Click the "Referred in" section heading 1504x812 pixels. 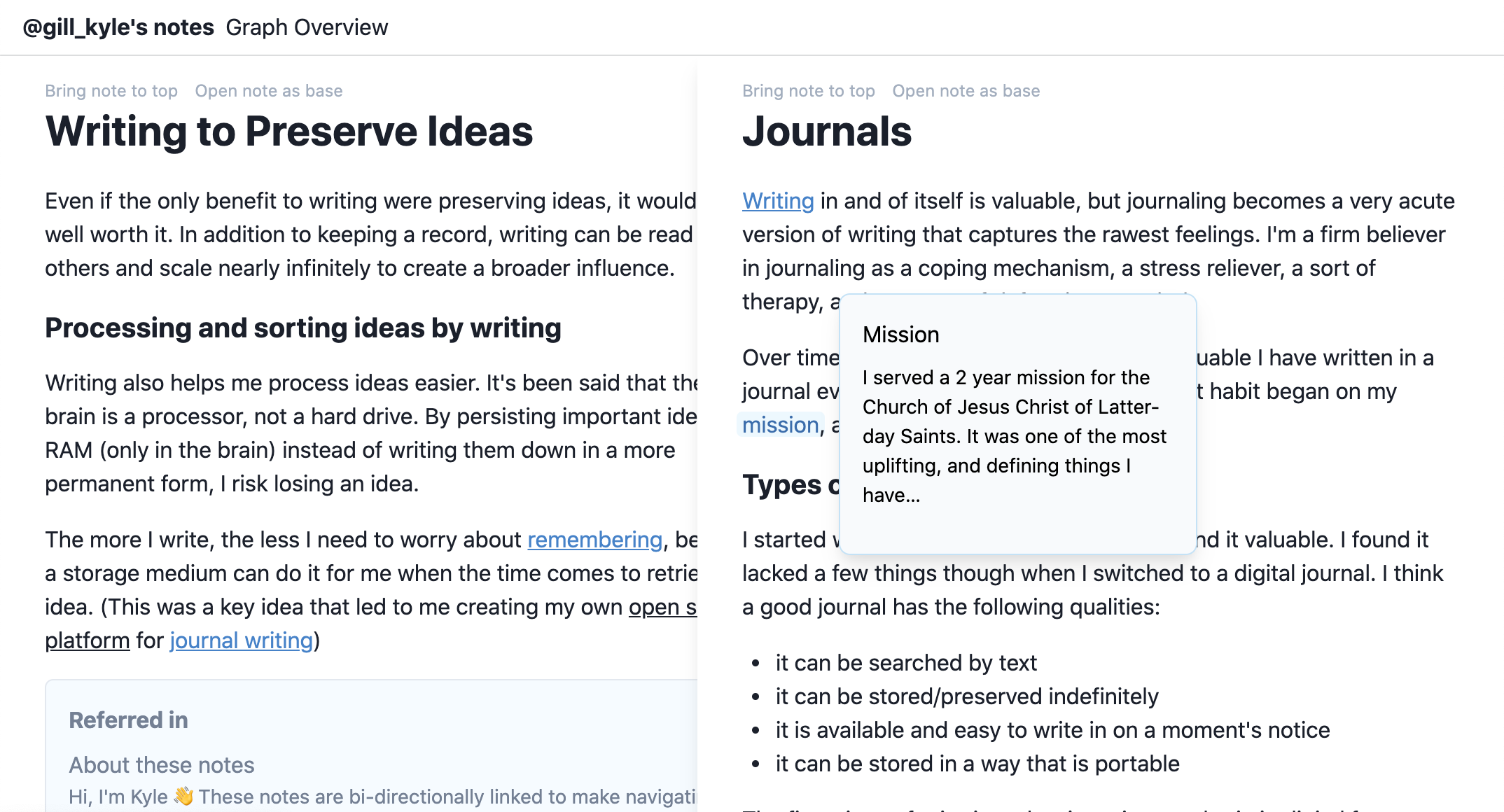(128, 720)
